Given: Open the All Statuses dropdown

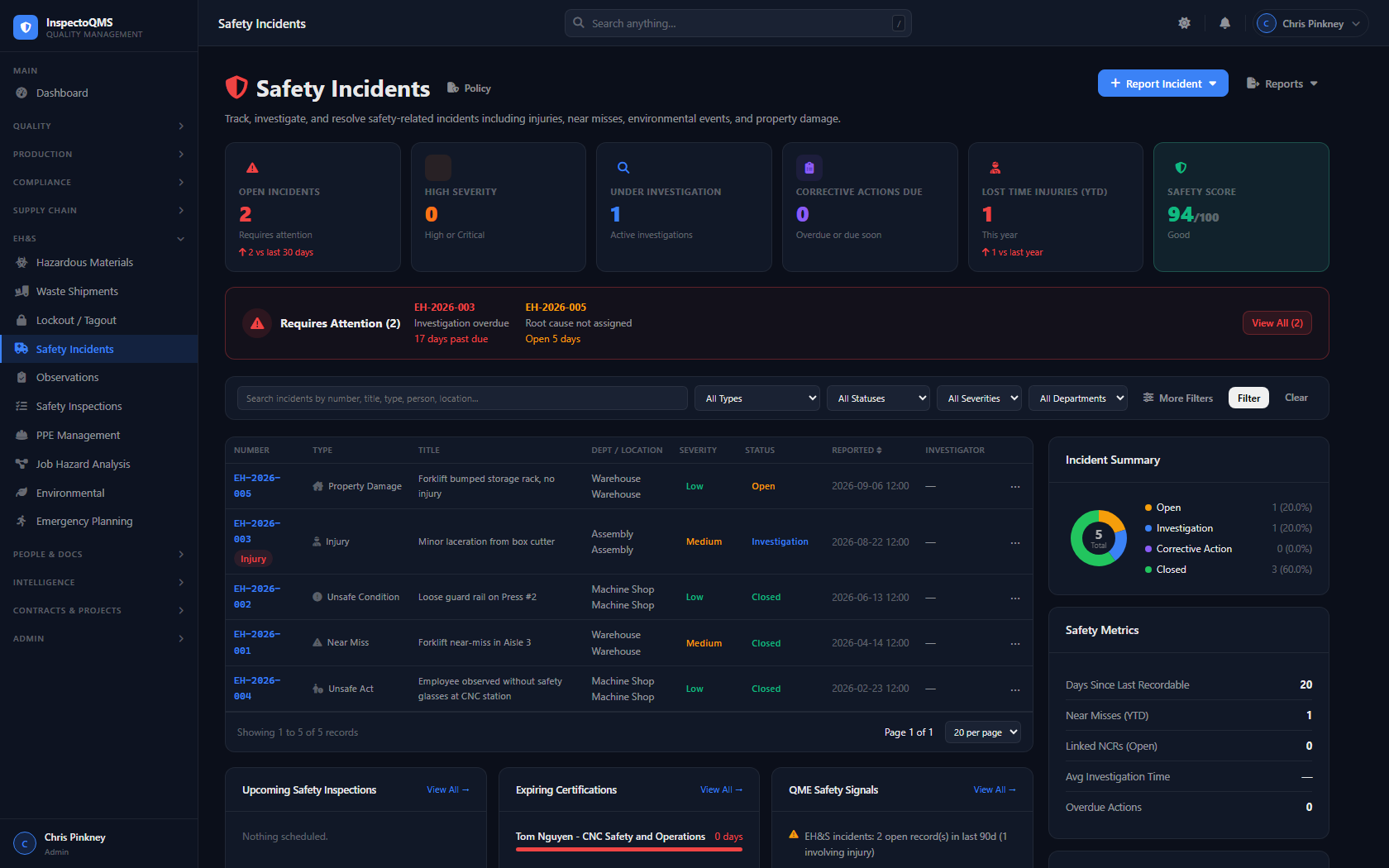Looking at the screenshot, I should [x=878, y=398].
